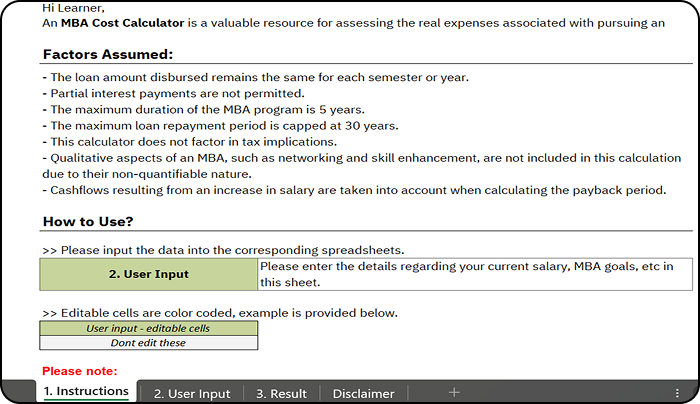Open the 3. Result sheet tab
Screen dimensions: 700x404
coord(281,394)
